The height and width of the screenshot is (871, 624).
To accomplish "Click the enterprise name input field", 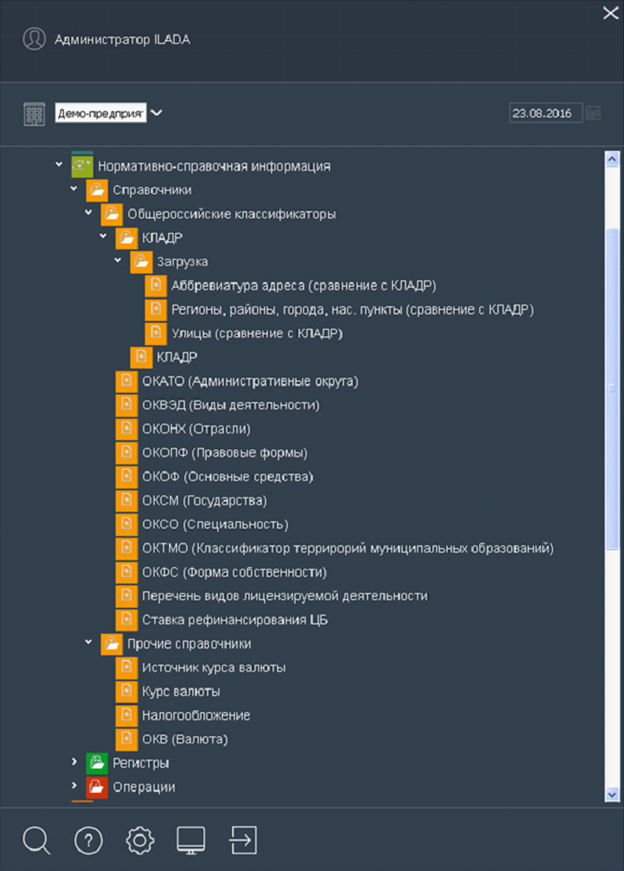I will [x=101, y=113].
